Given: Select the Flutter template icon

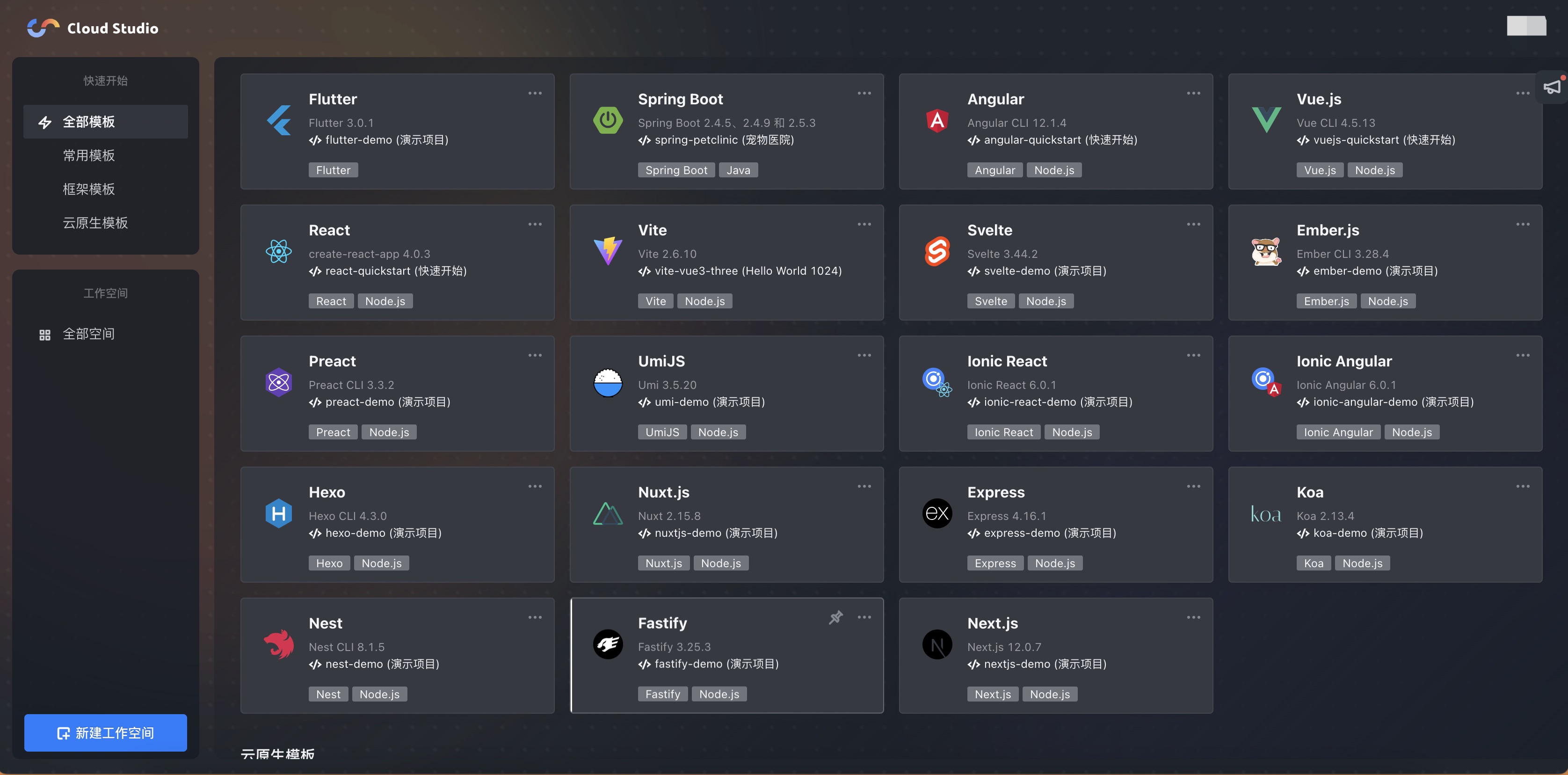Looking at the screenshot, I should pyautogui.click(x=278, y=120).
